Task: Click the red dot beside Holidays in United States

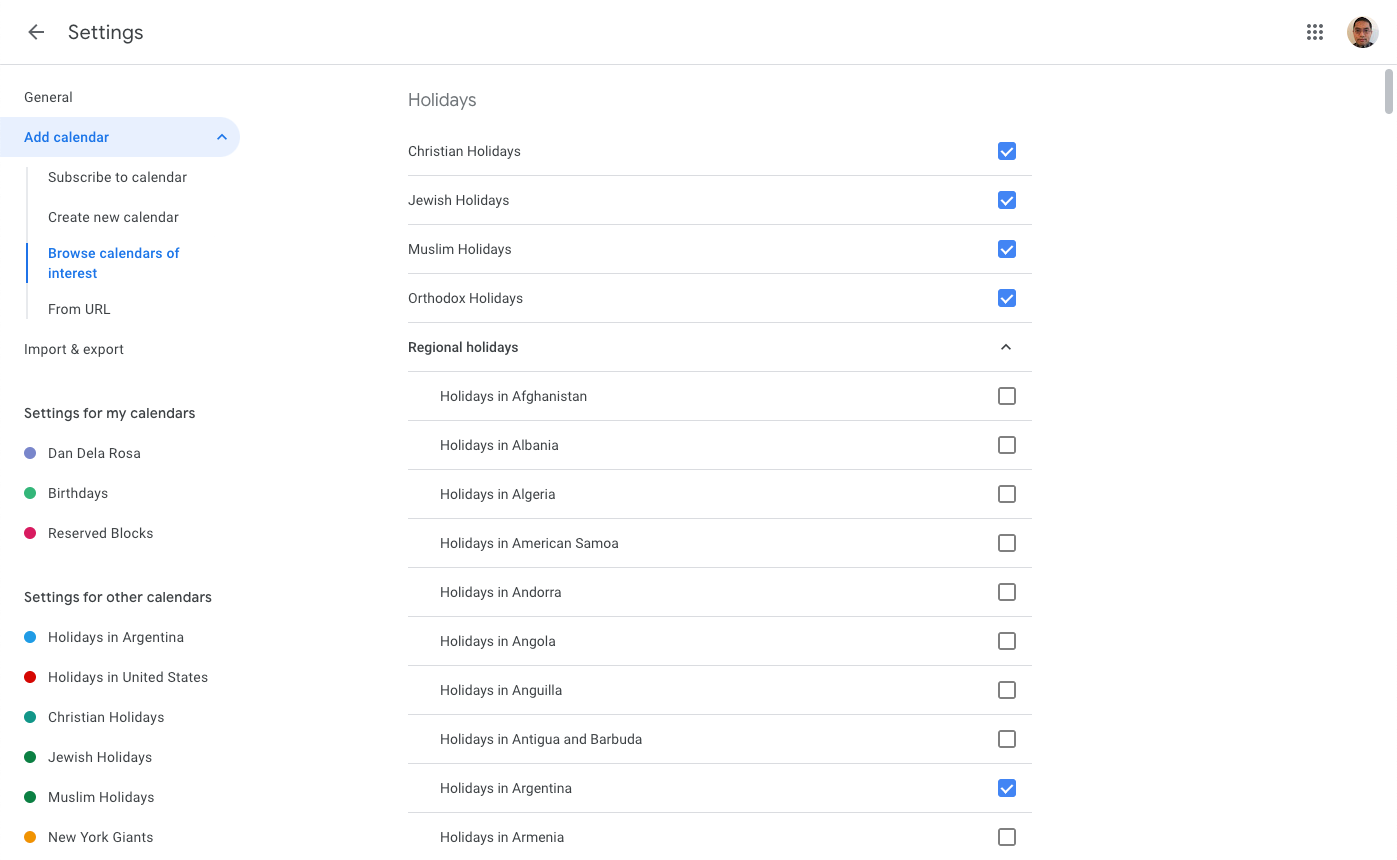Action: tap(31, 677)
